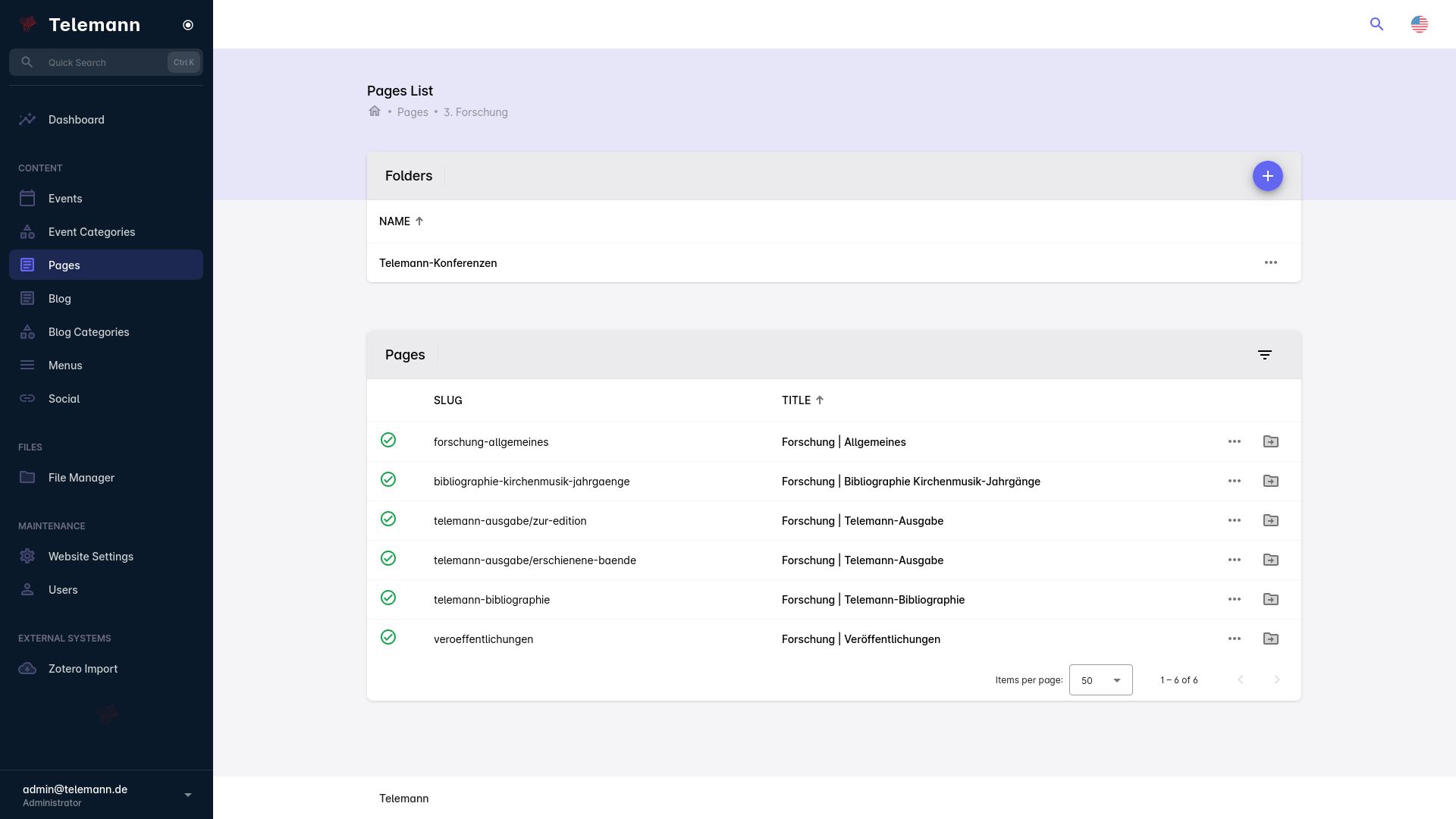Toggle published status of telemann-bibliographie
The width and height of the screenshot is (1456, 819).
click(388, 598)
